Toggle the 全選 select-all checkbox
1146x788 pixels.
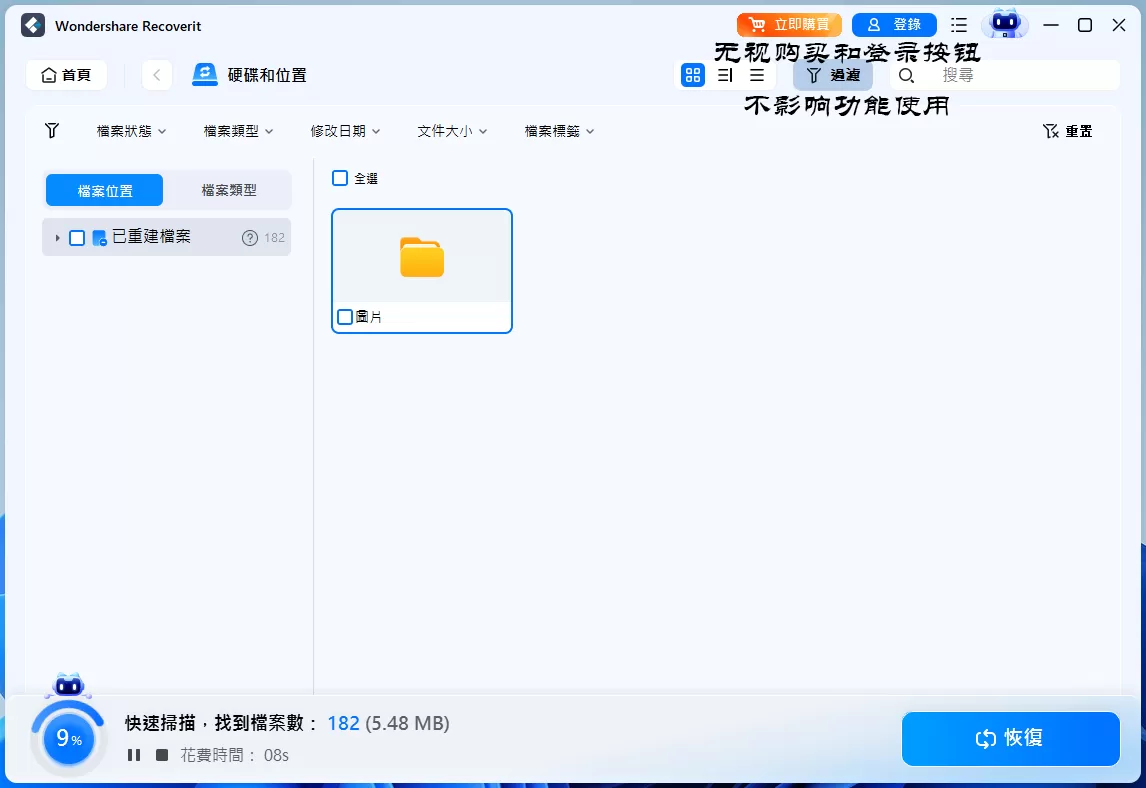click(339, 178)
